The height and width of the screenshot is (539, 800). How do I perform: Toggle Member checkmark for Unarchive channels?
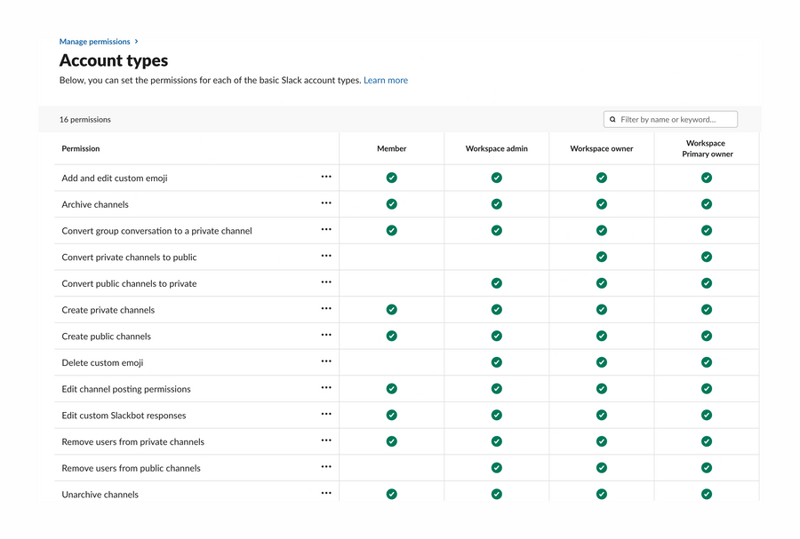point(391,494)
